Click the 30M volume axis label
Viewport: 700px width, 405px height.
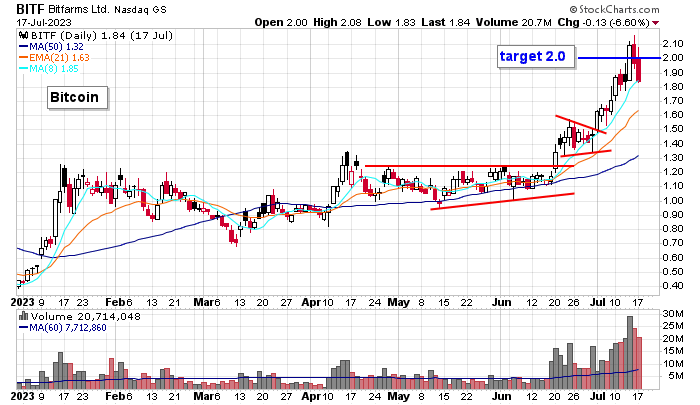(673, 314)
